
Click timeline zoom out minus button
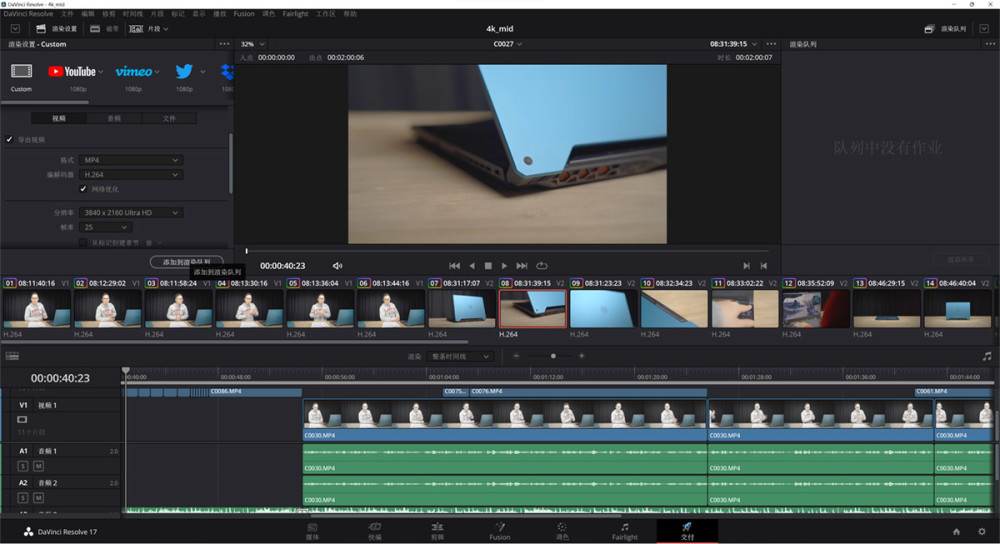(x=517, y=356)
